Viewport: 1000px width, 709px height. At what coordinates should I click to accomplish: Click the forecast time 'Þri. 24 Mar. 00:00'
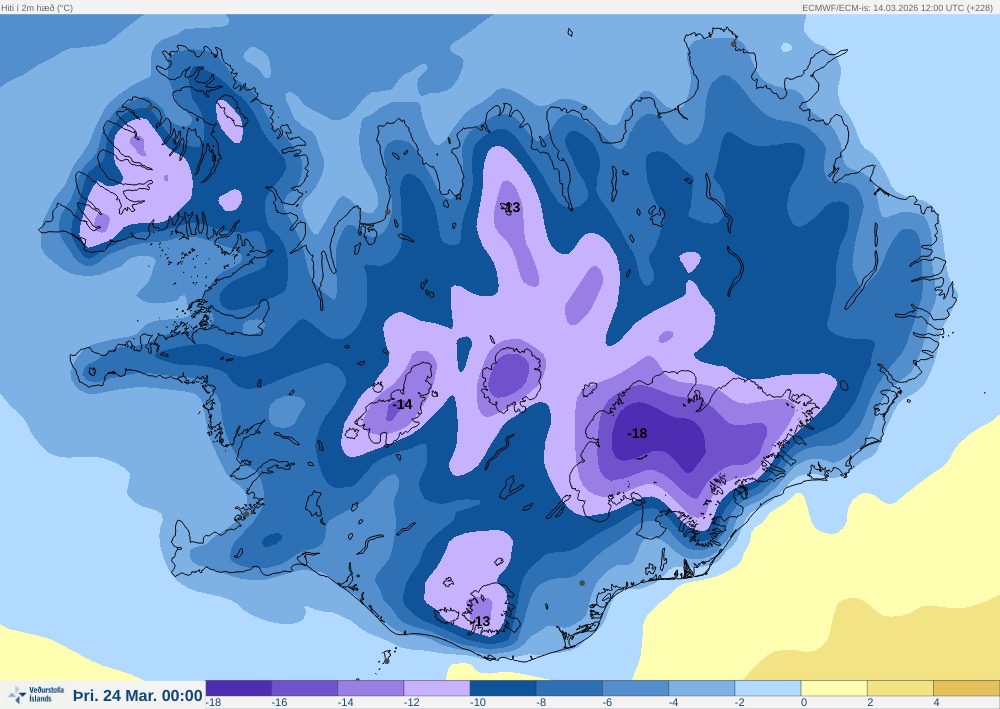(138, 695)
